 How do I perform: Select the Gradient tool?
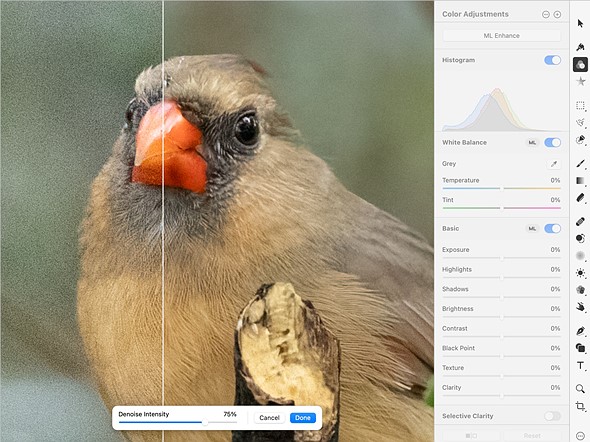(x=580, y=181)
